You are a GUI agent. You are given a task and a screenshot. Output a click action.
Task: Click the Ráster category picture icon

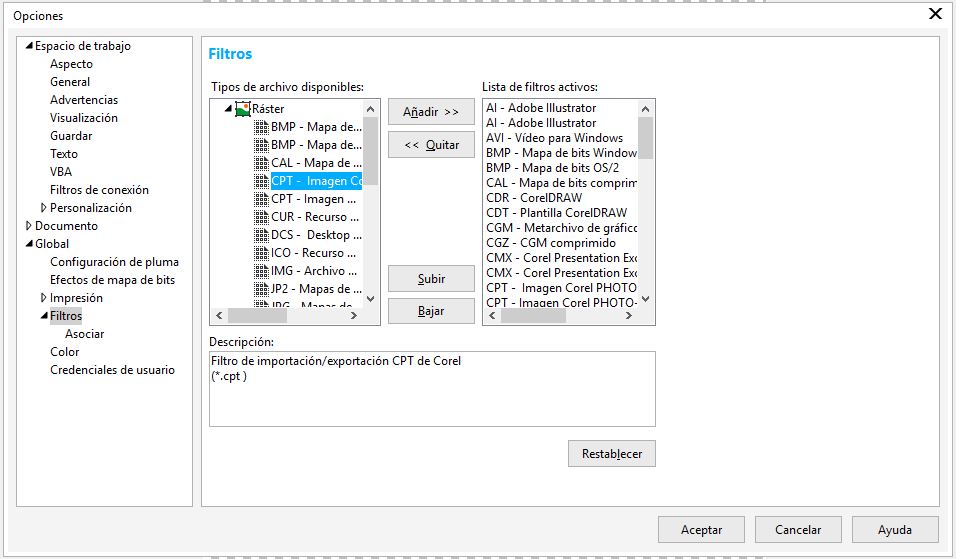click(x=243, y=109)
